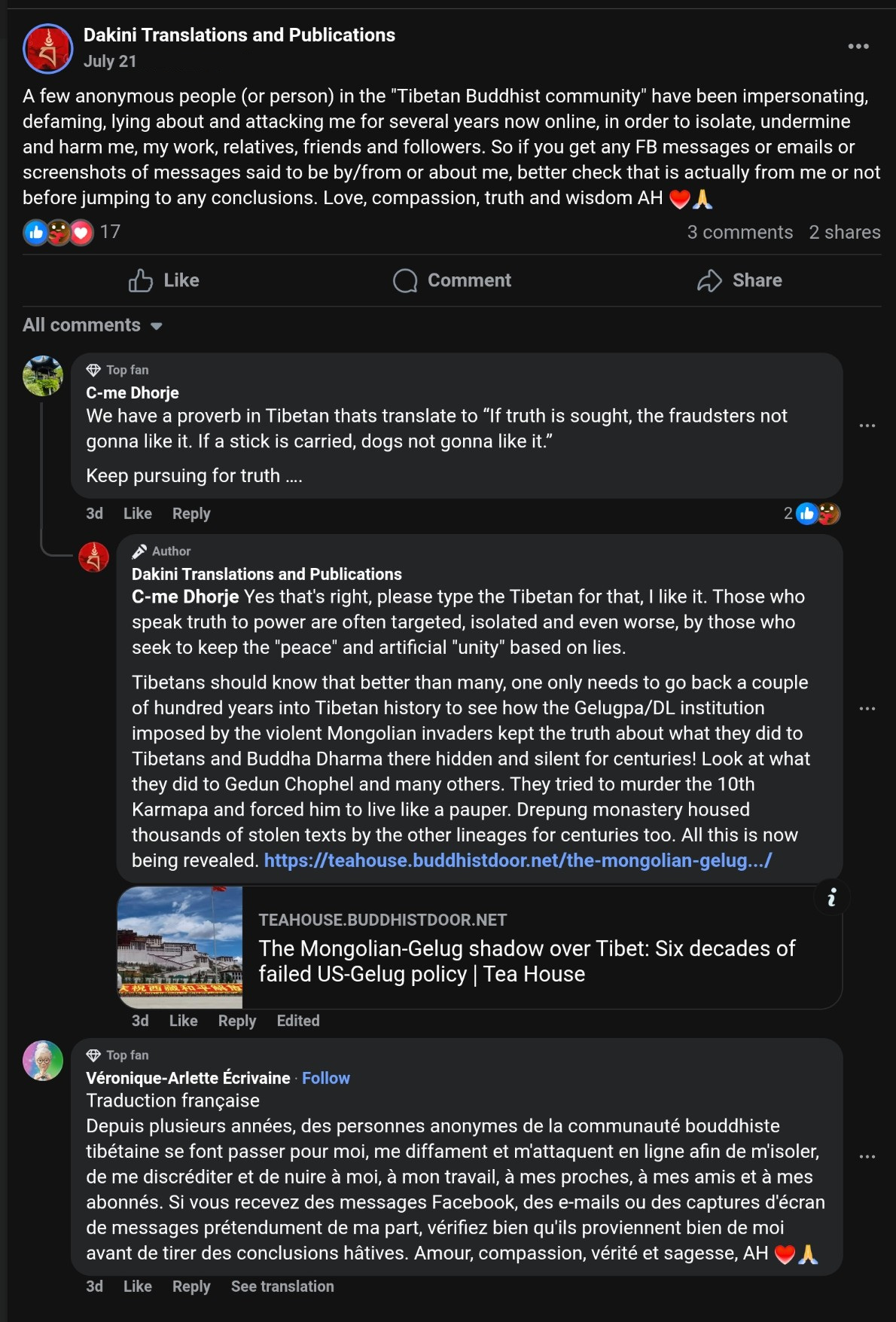The width and height of the screenshot is (896, 1322).
Task: Open options for Véronique-Arlette's comment
Action: click(x=867, y=1156)
